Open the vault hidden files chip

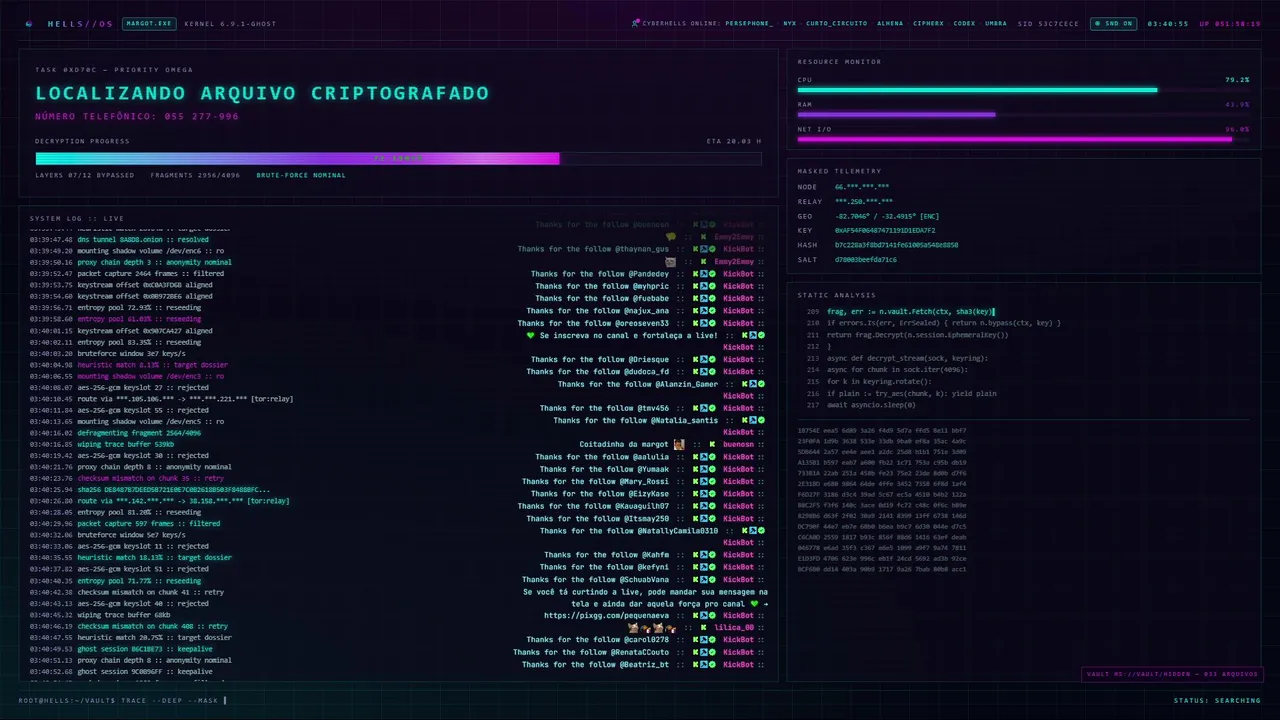point(1171,674)
